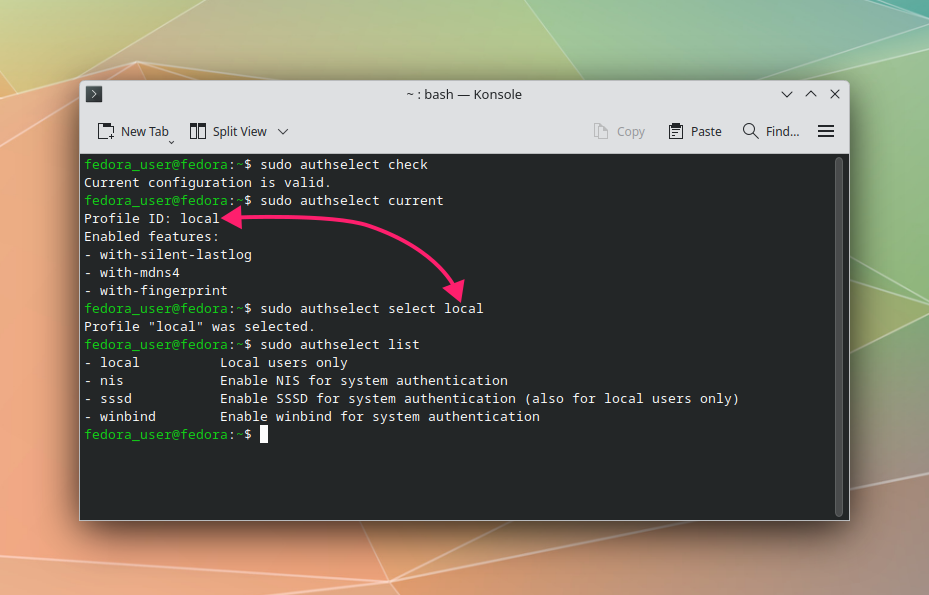Image resolution: width=929 pixels, height=595 pixels.
Task: Expand the Split View dropdown chevron
Action: [283, 132]
